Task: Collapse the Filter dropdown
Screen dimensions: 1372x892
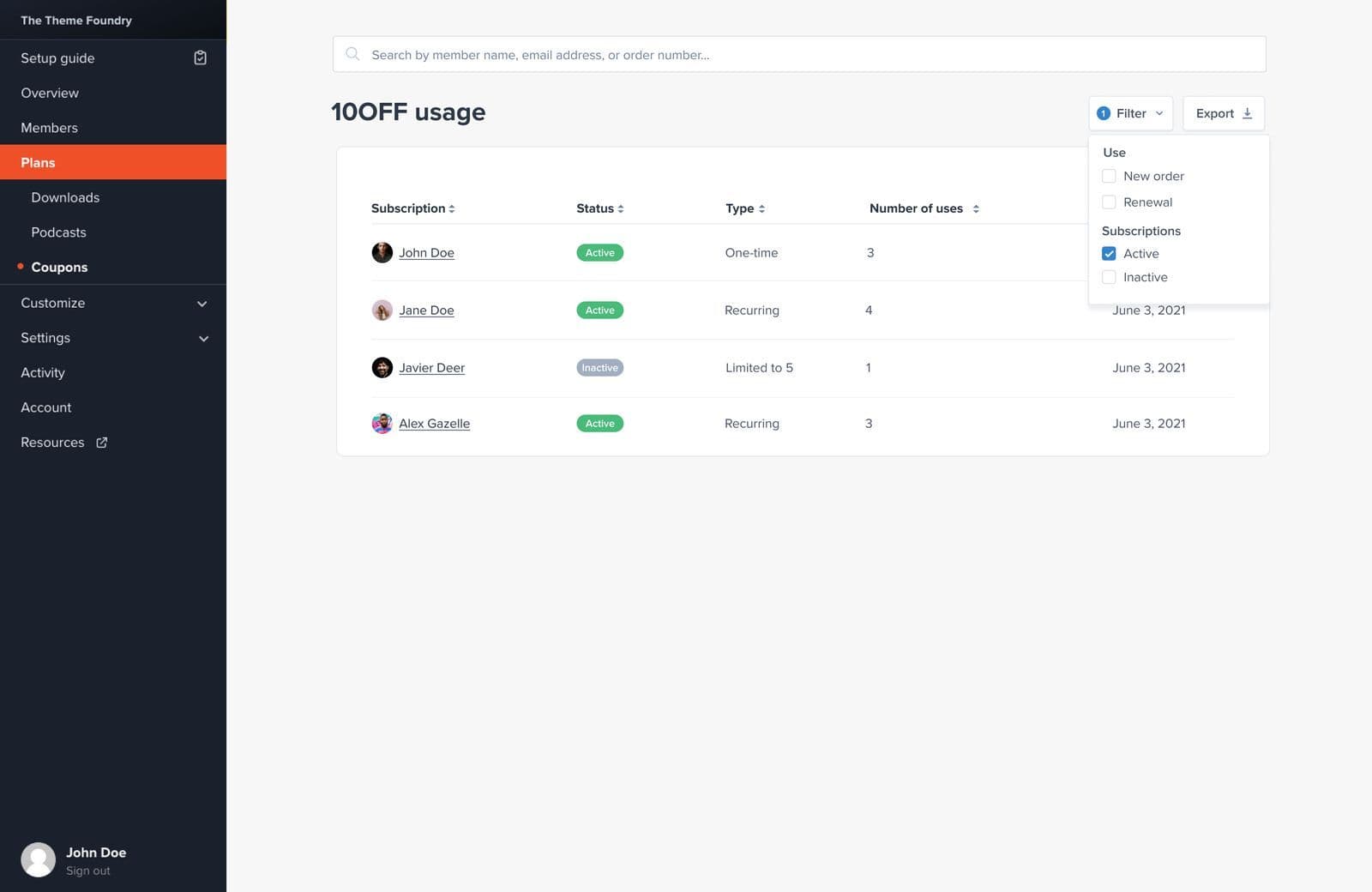Action: (x=1130, y=113)
